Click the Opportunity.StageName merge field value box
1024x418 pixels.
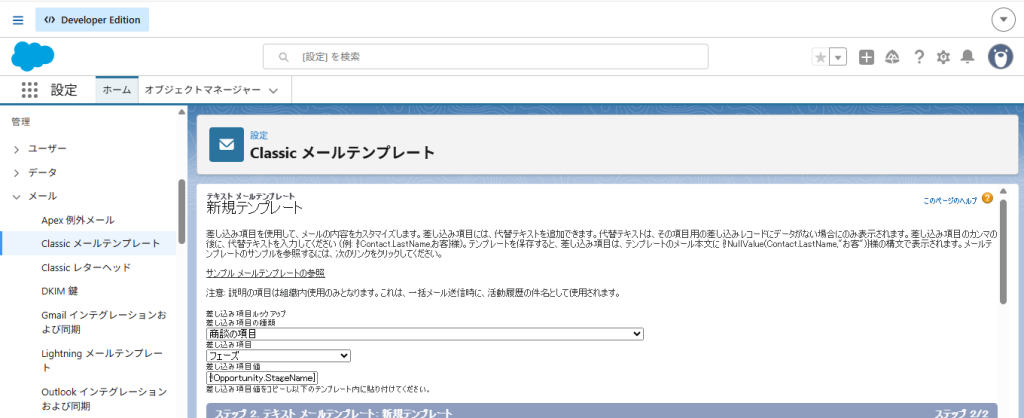261,378
